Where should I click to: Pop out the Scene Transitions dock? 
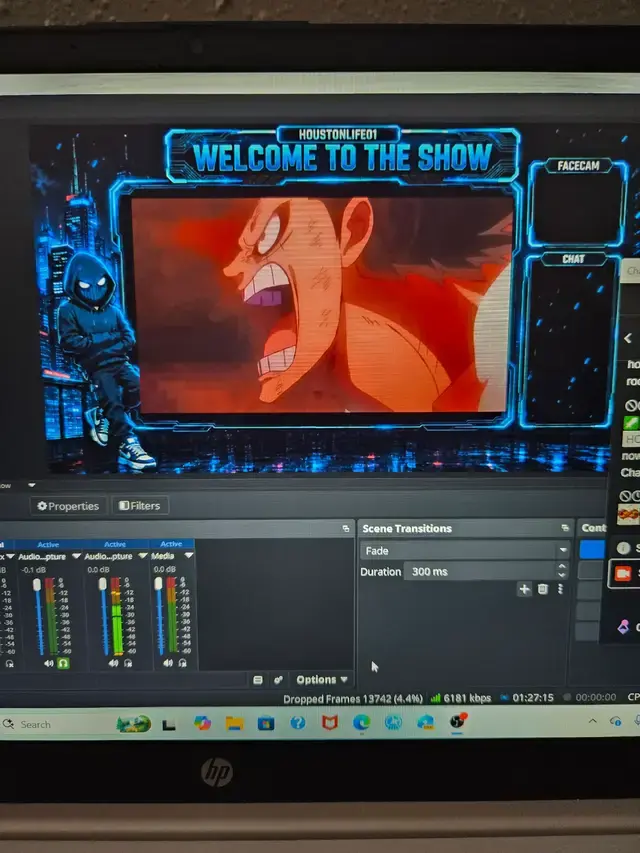point(565,528)
